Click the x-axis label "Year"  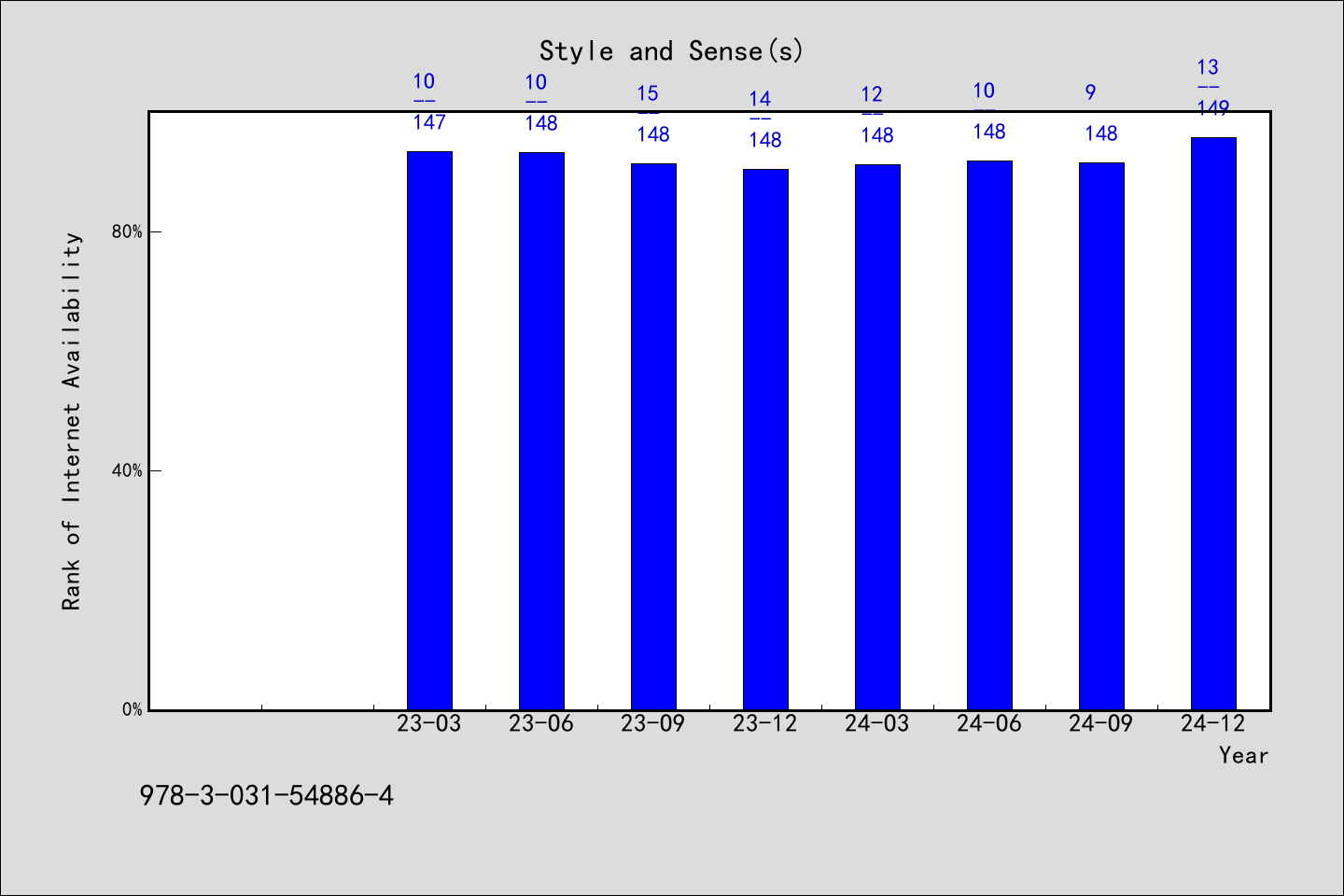[x=1243, y=755]
